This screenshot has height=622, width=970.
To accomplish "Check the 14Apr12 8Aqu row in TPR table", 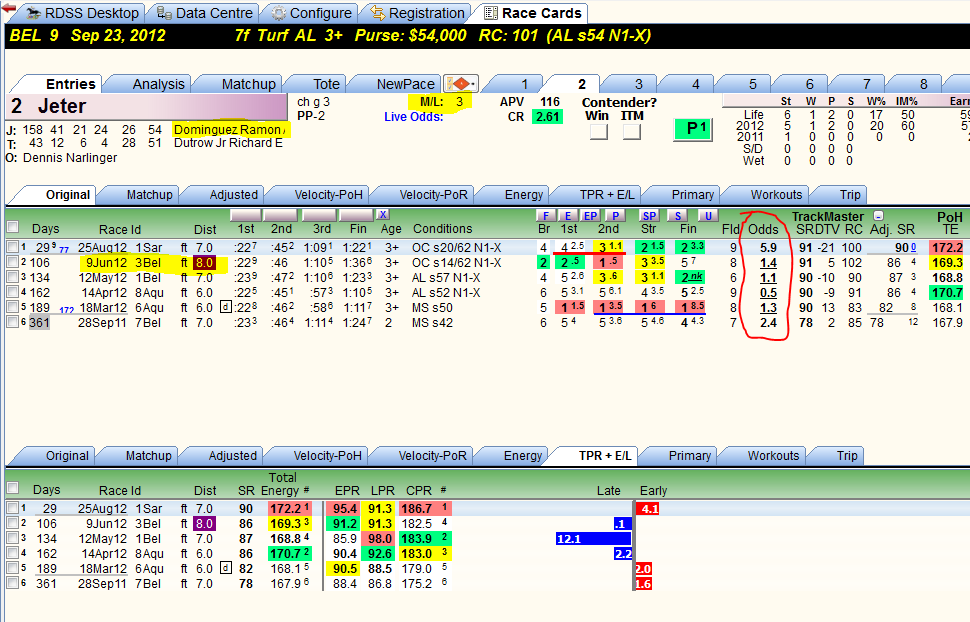I will (12, 553).
